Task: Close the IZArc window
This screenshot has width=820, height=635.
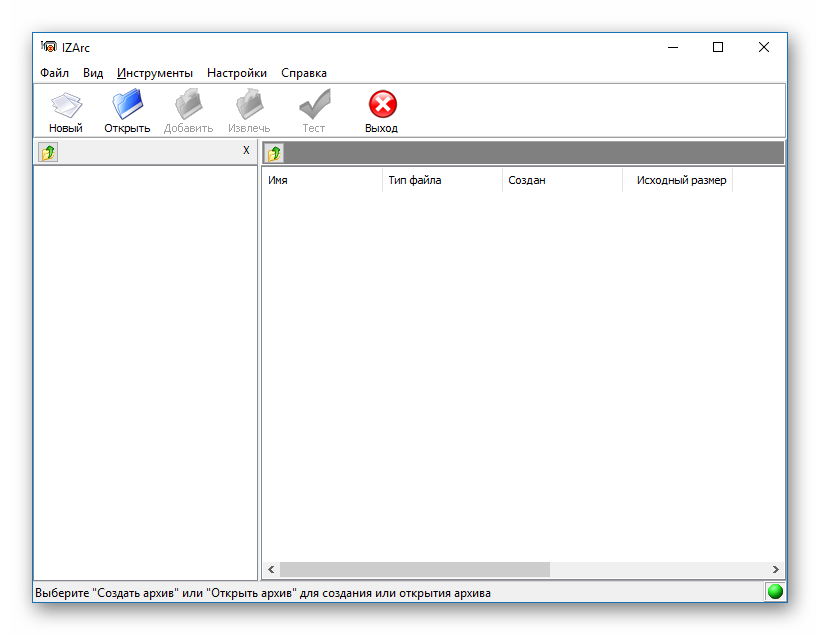Action: coord(764,48)
